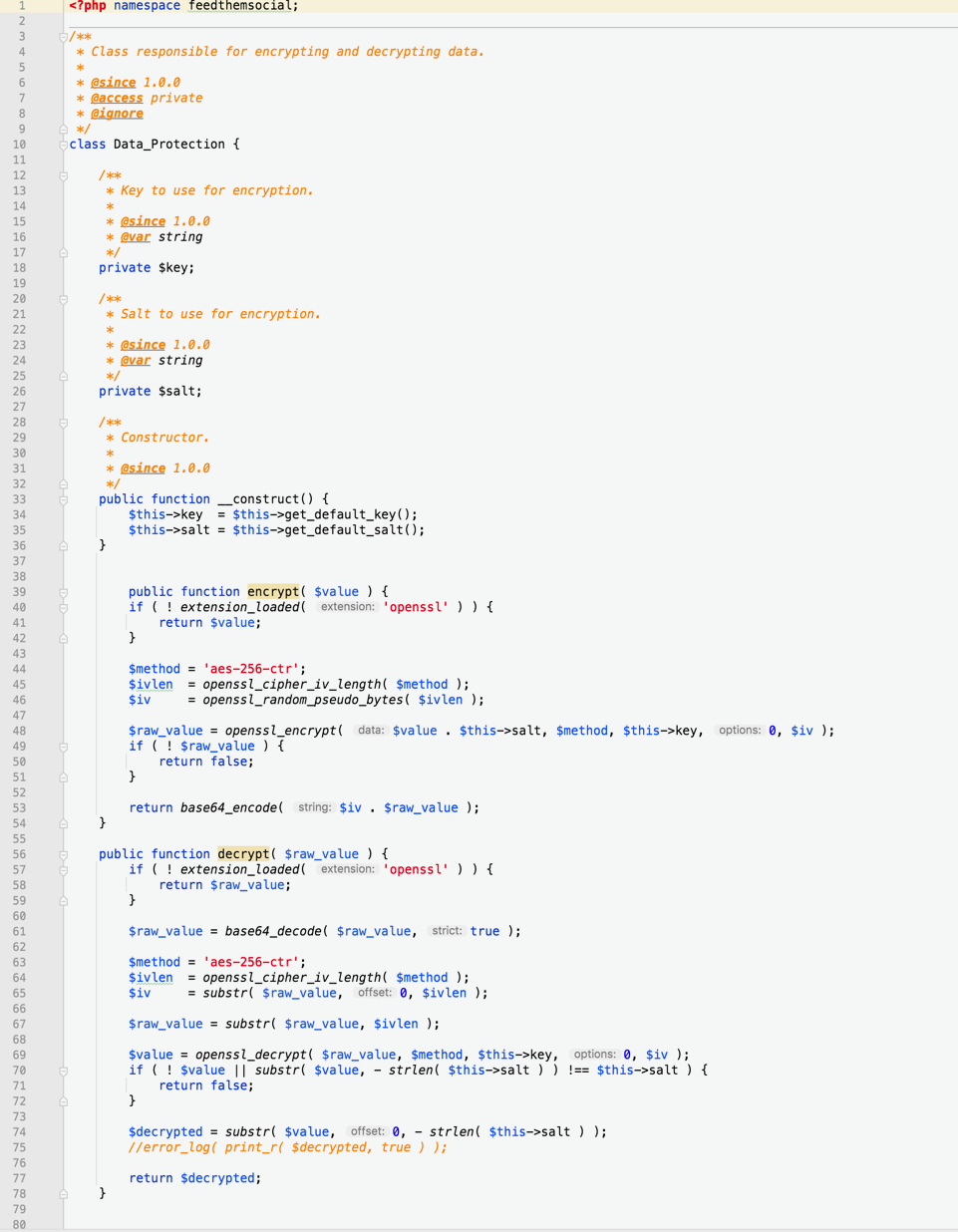Image resolution: width=958 pixels, height=1232 pixels.
Task: Click line number 44 in the gutter
Action: pos(19,669)
